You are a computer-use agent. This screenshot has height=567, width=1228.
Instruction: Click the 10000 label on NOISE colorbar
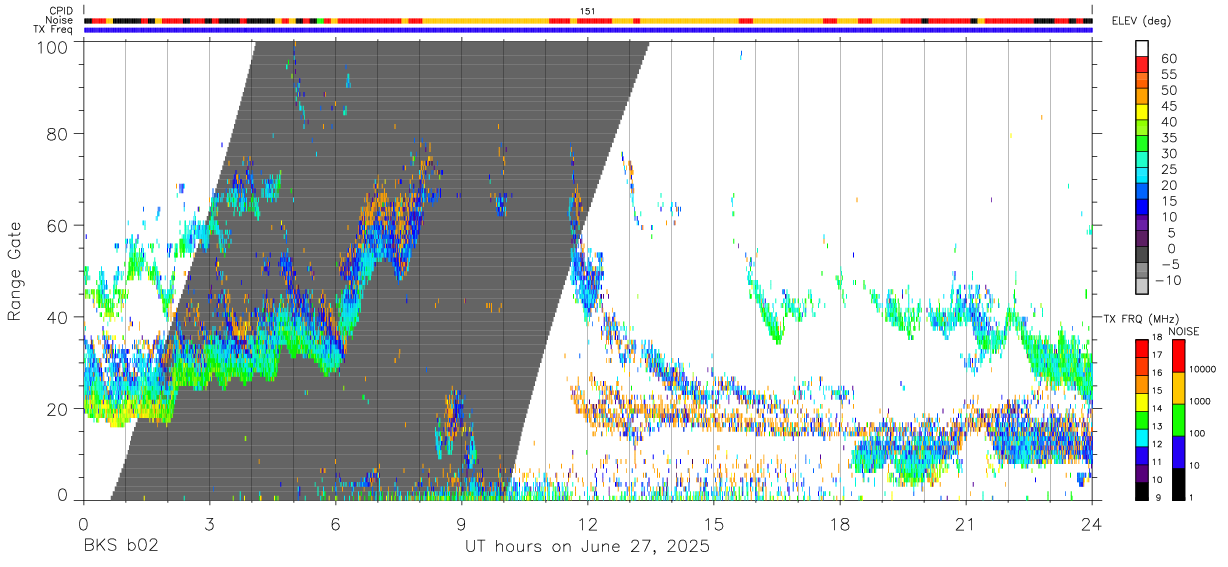[1203, 368]
